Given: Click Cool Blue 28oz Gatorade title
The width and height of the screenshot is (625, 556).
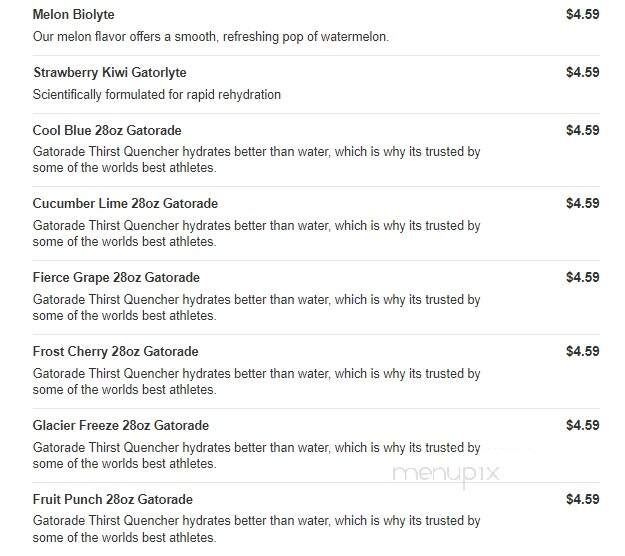Looking at the screenshot, I should [107, 130].
